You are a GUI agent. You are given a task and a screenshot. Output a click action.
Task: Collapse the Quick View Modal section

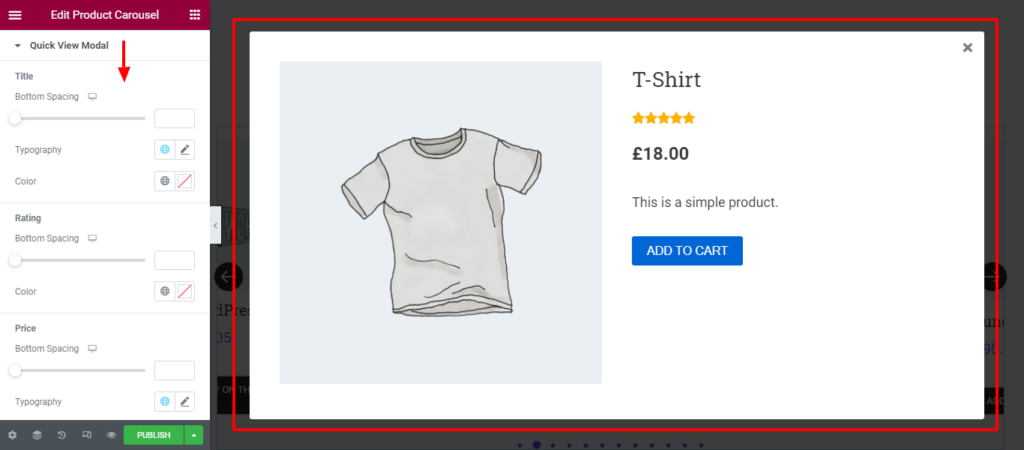18,46
